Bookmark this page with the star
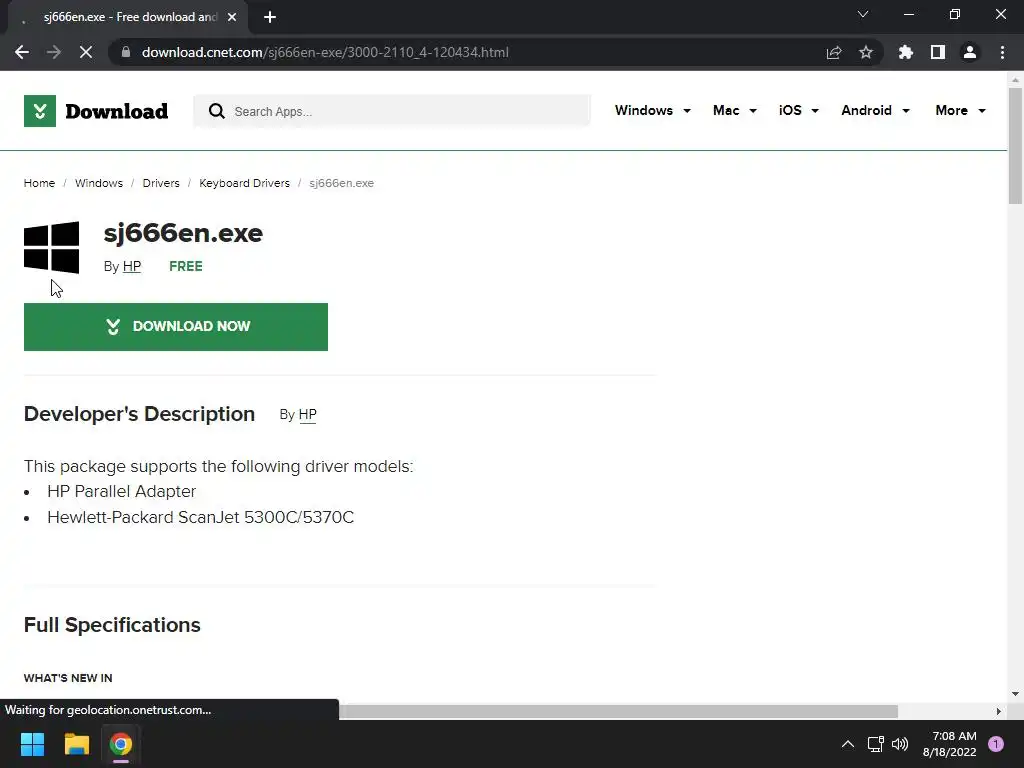Viewport: 1024px width, 768px height. pyautogui.click(x=866, y=52)
